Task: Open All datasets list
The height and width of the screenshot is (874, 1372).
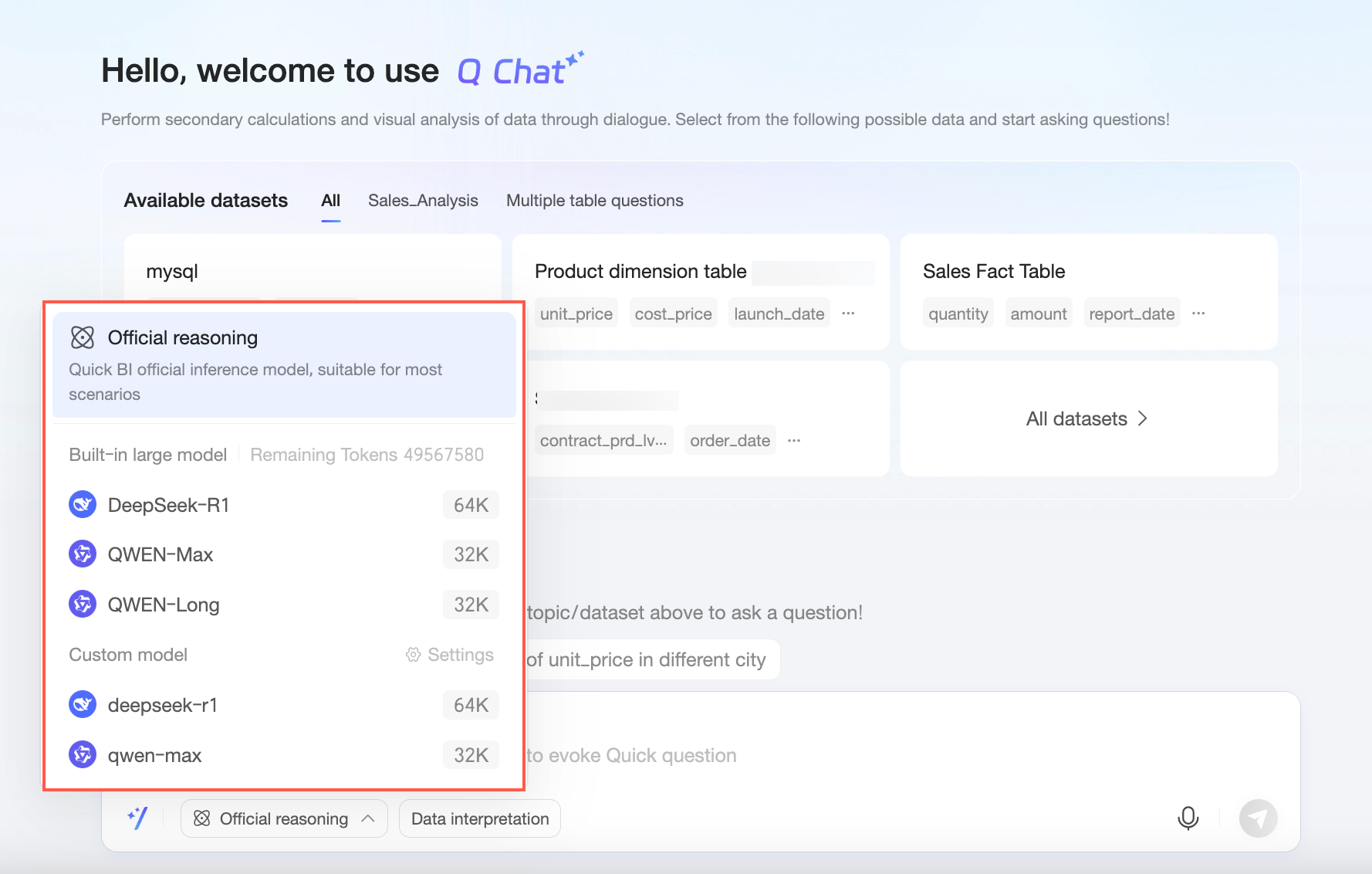Action: pyautogui.click(x=1087, y=418)
